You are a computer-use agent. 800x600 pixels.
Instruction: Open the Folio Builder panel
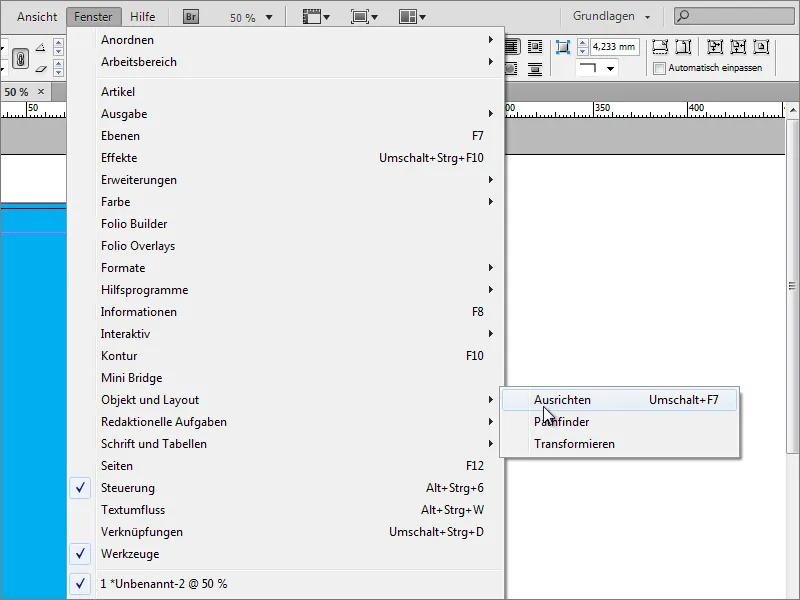(287, 224)
